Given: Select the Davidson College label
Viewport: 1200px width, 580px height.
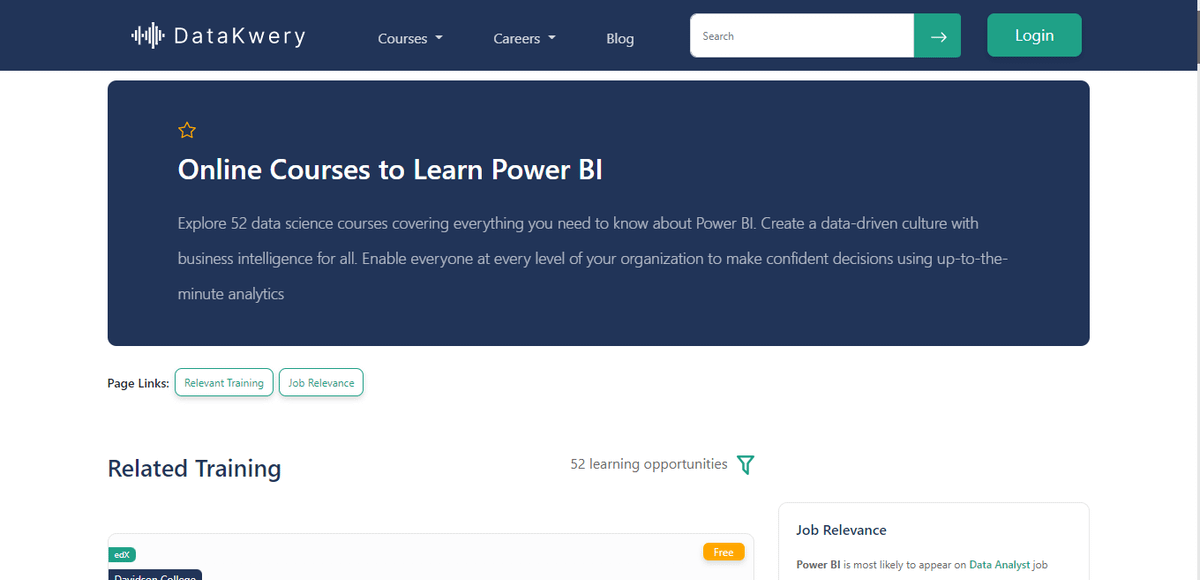Looking at the screenshot, I should (155, 575).
